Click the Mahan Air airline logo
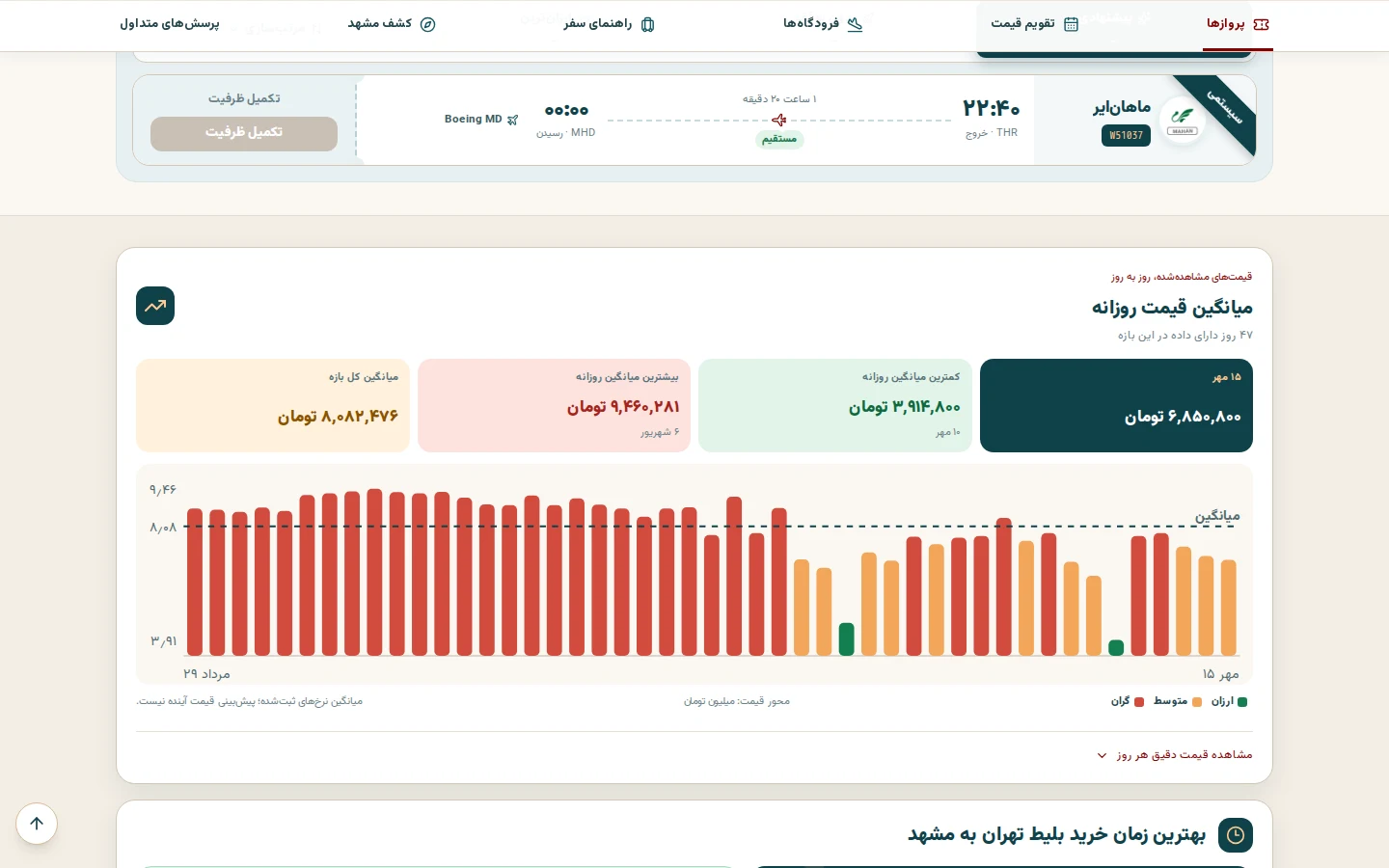The image size is (1389, 868). coord(1182,121)
